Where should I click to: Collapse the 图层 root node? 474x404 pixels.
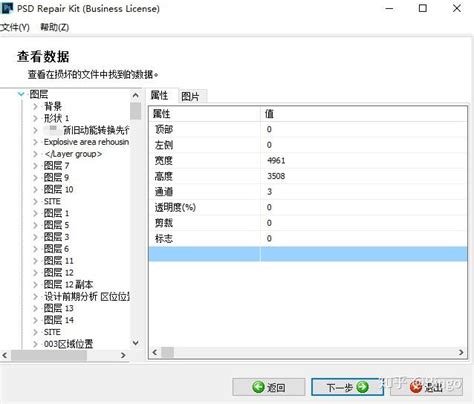[x=21, y=94]
